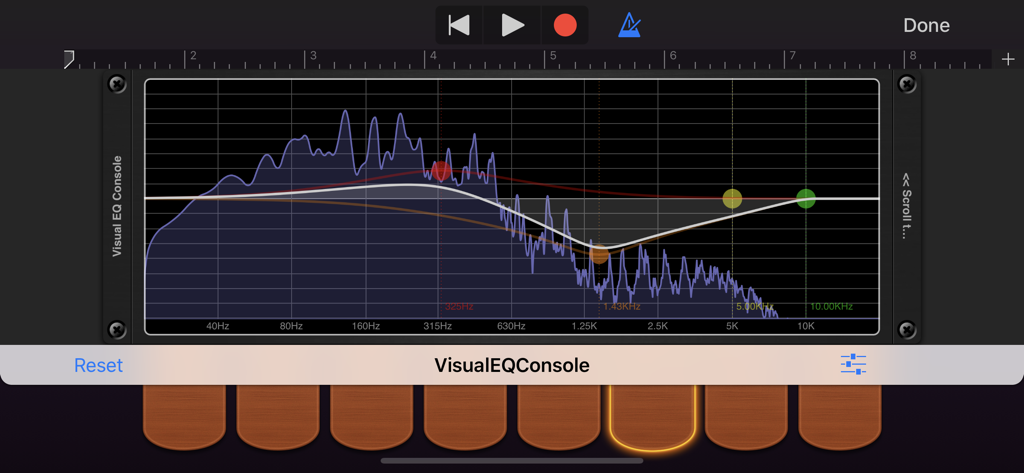
Task: Open plugin controls via the sliders icon
Action: pyautogui.click(x=853, y=365)
